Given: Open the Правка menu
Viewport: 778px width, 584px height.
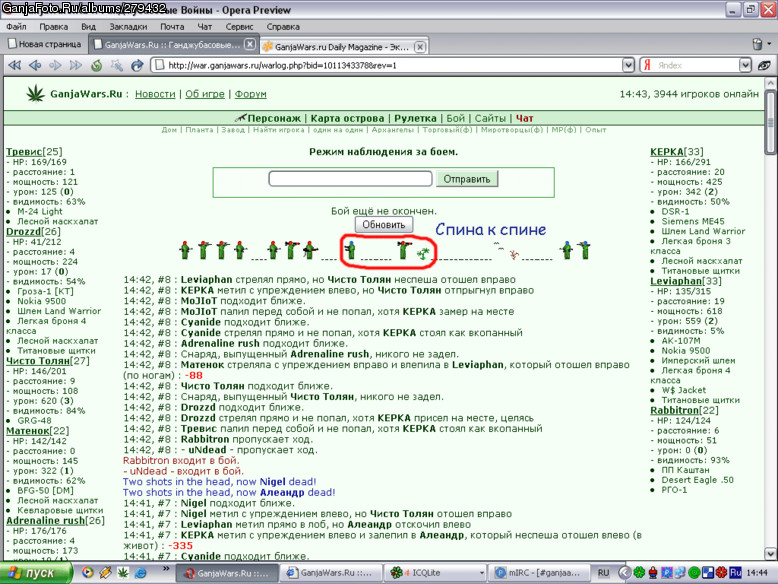Looking at the screenshot, I should (x=54, y=27).
